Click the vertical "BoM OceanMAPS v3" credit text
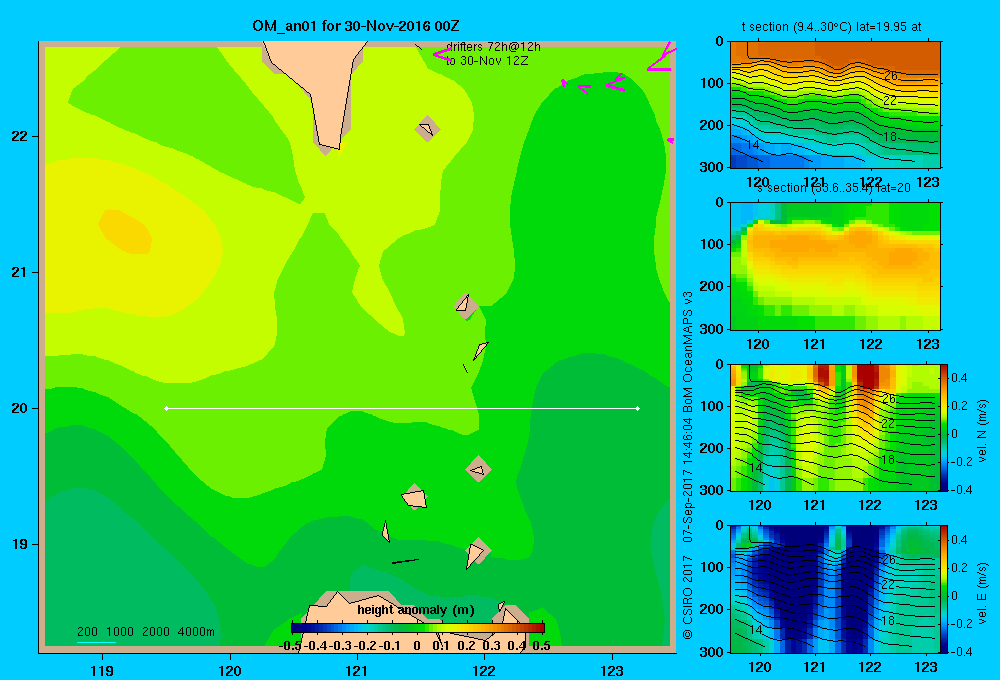1000x680 pixels. [688, 352]
